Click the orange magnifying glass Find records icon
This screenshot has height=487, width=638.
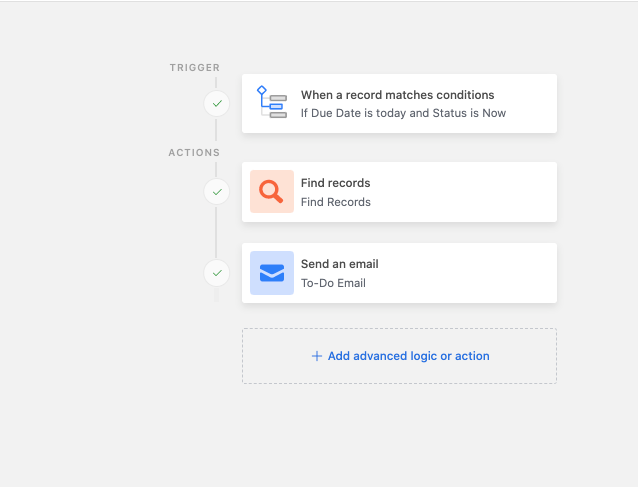click(272, 191)
